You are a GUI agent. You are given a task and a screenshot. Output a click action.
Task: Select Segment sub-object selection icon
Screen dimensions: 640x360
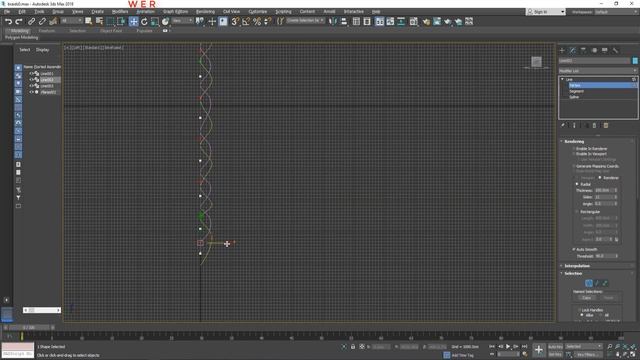click(597, 283)
